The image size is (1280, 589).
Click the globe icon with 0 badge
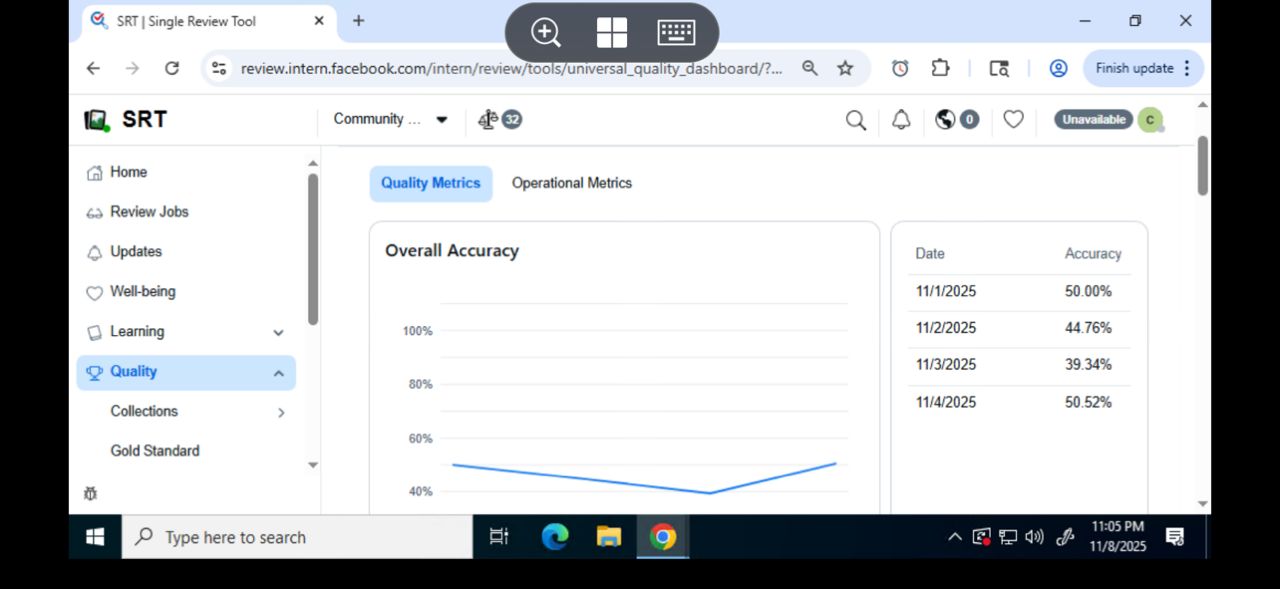[955, 120]
